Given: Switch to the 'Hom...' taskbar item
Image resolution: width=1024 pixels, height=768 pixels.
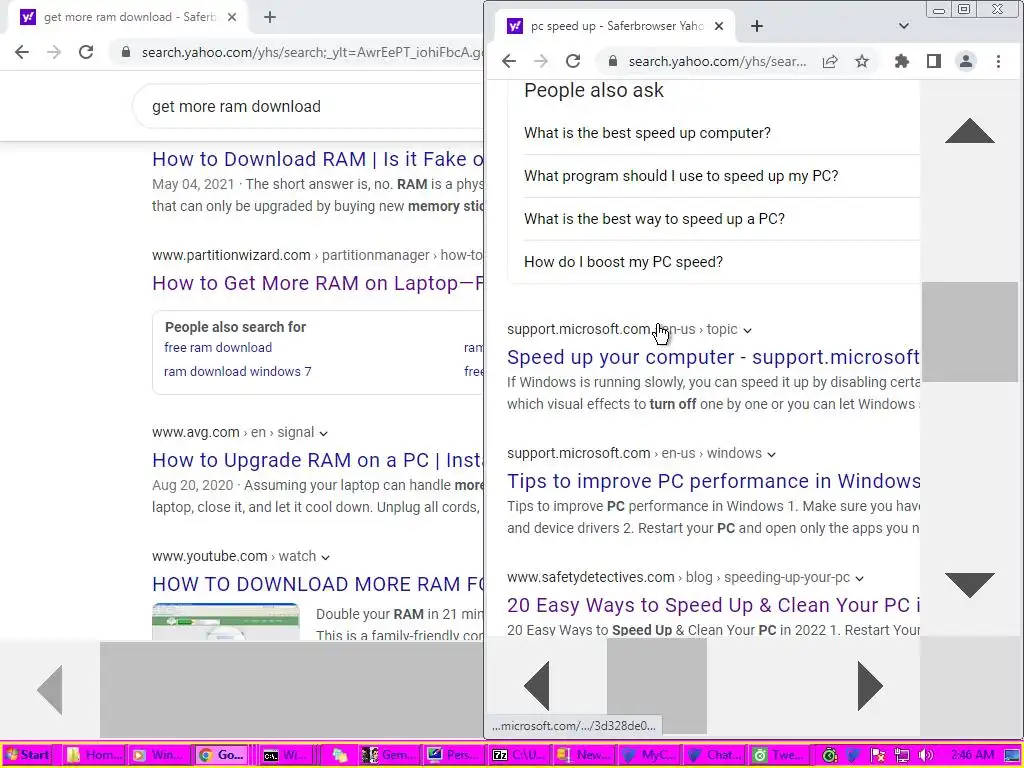Looking at the screenshot, I should pos(94,755).
